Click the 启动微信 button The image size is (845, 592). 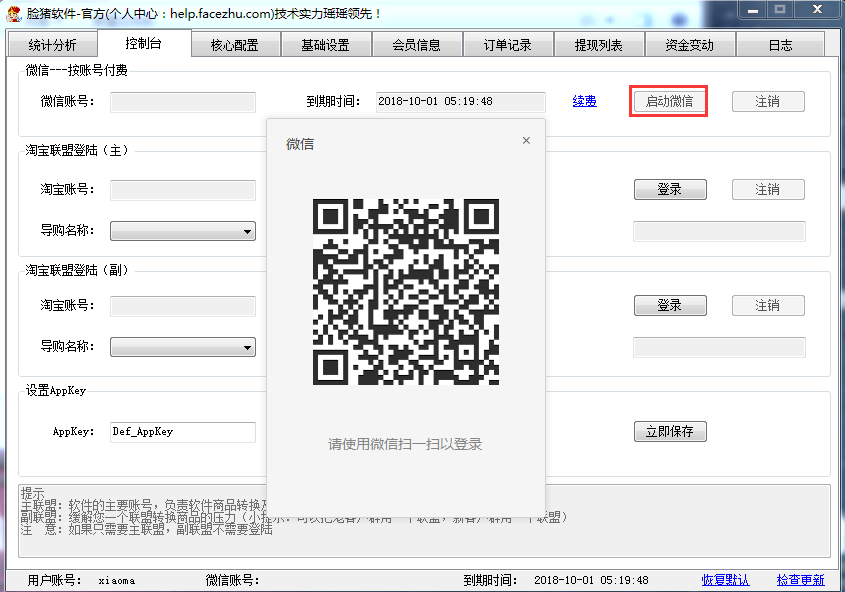(x=669, y=101)
